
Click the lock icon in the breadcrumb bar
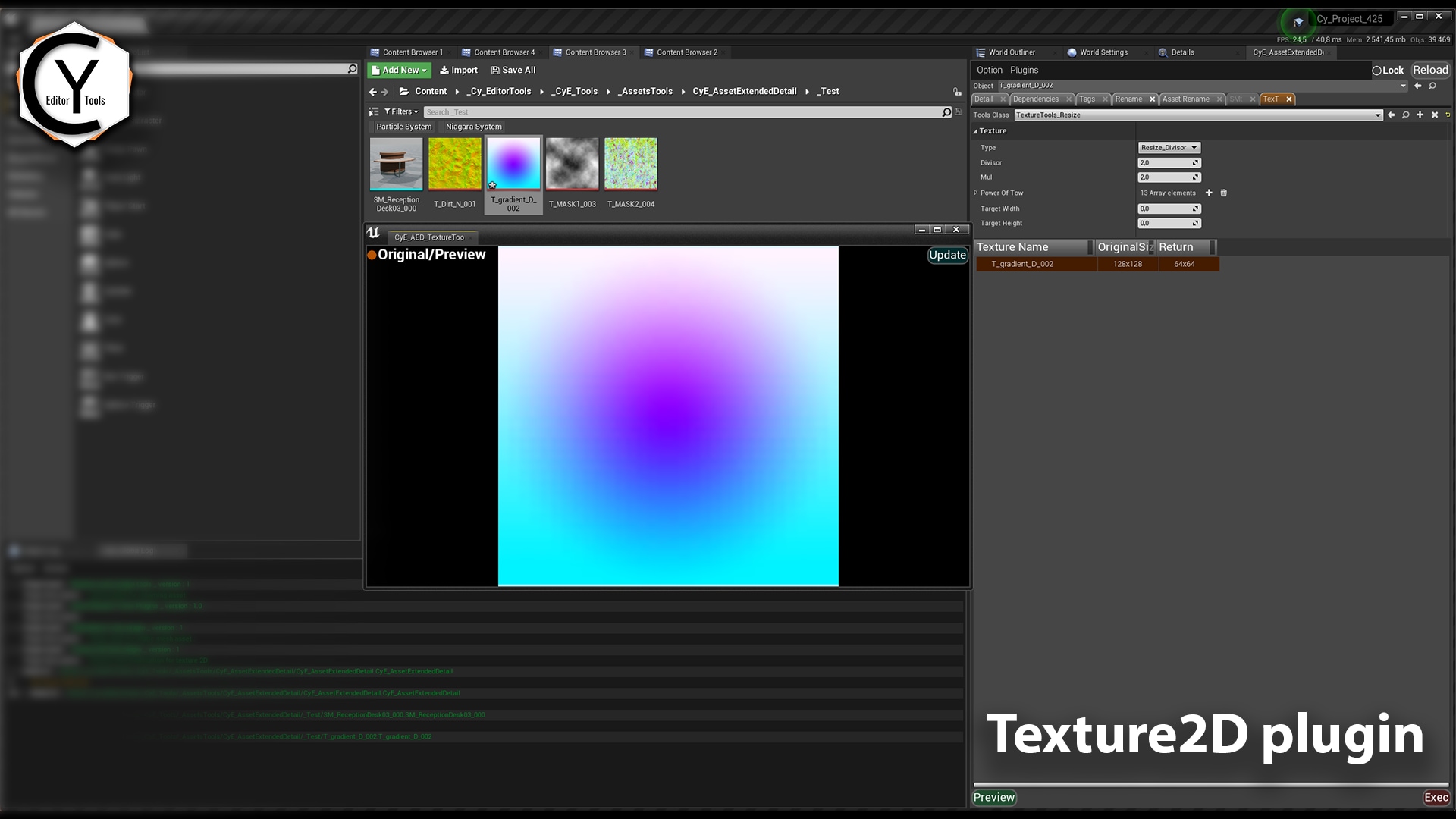[x=957, y=91]
